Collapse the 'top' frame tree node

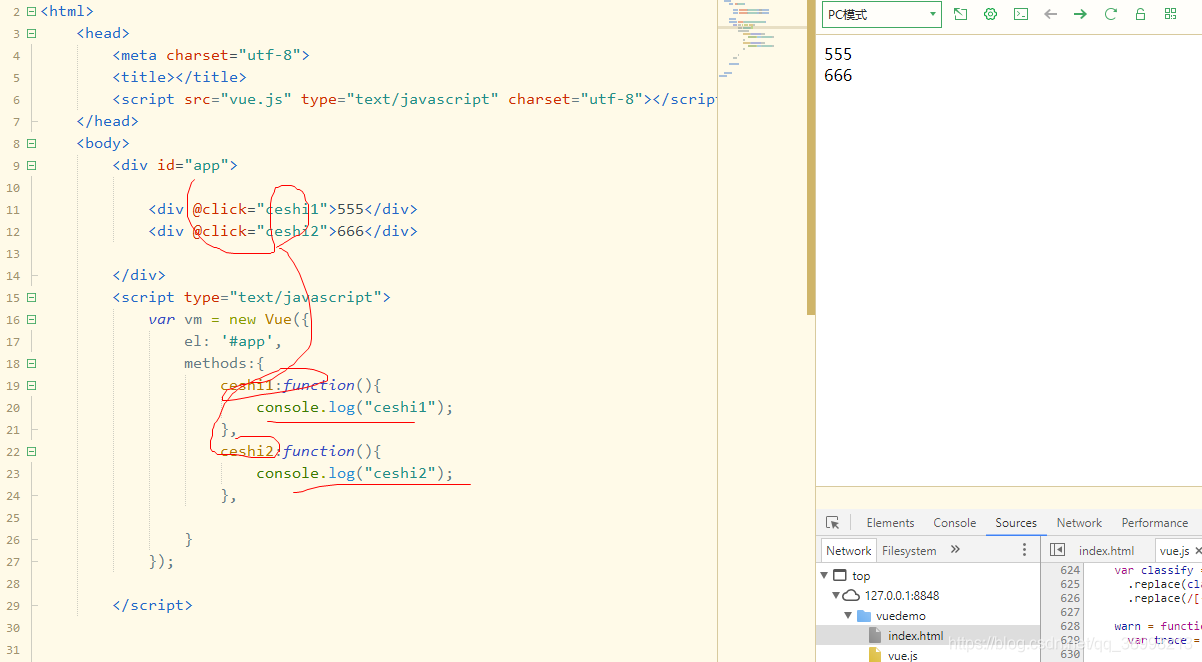coord(824,575)
